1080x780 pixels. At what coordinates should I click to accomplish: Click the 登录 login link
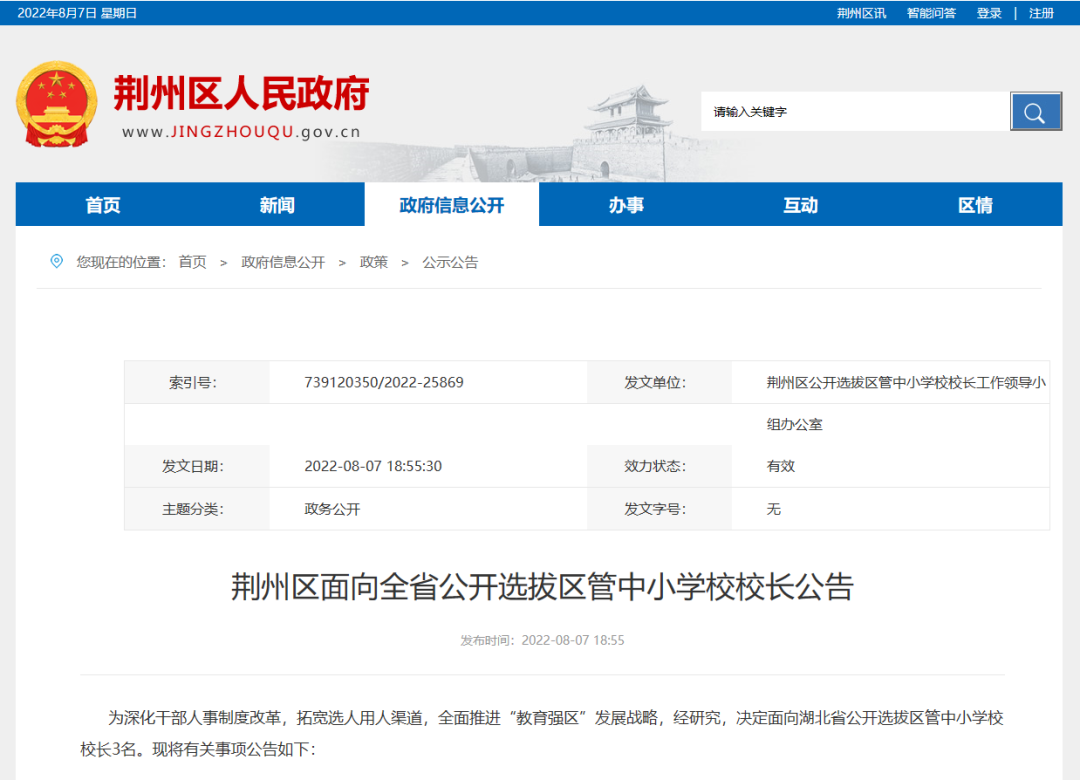(989, 13)
